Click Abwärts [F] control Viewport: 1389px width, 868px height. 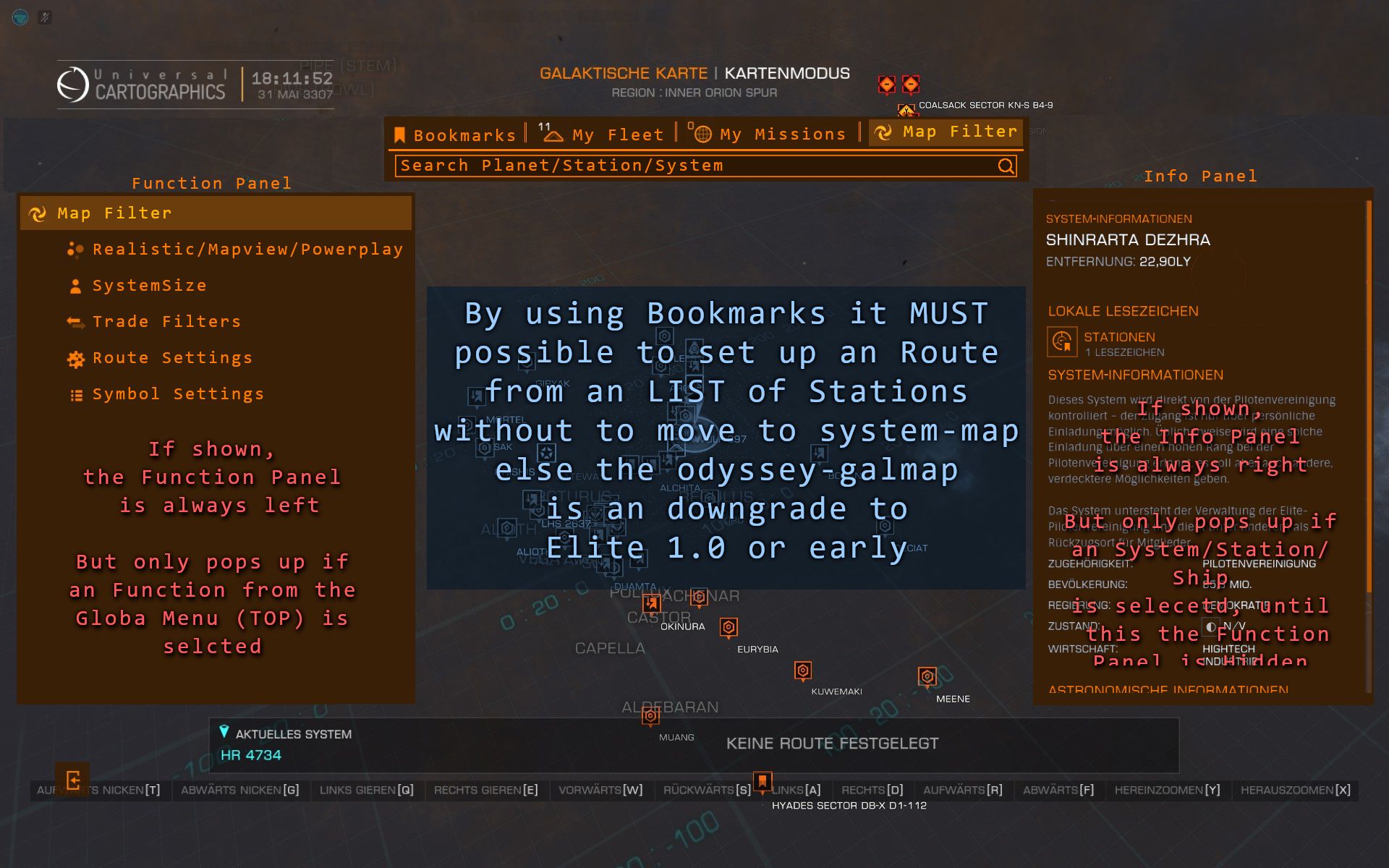coord(1058,790)
